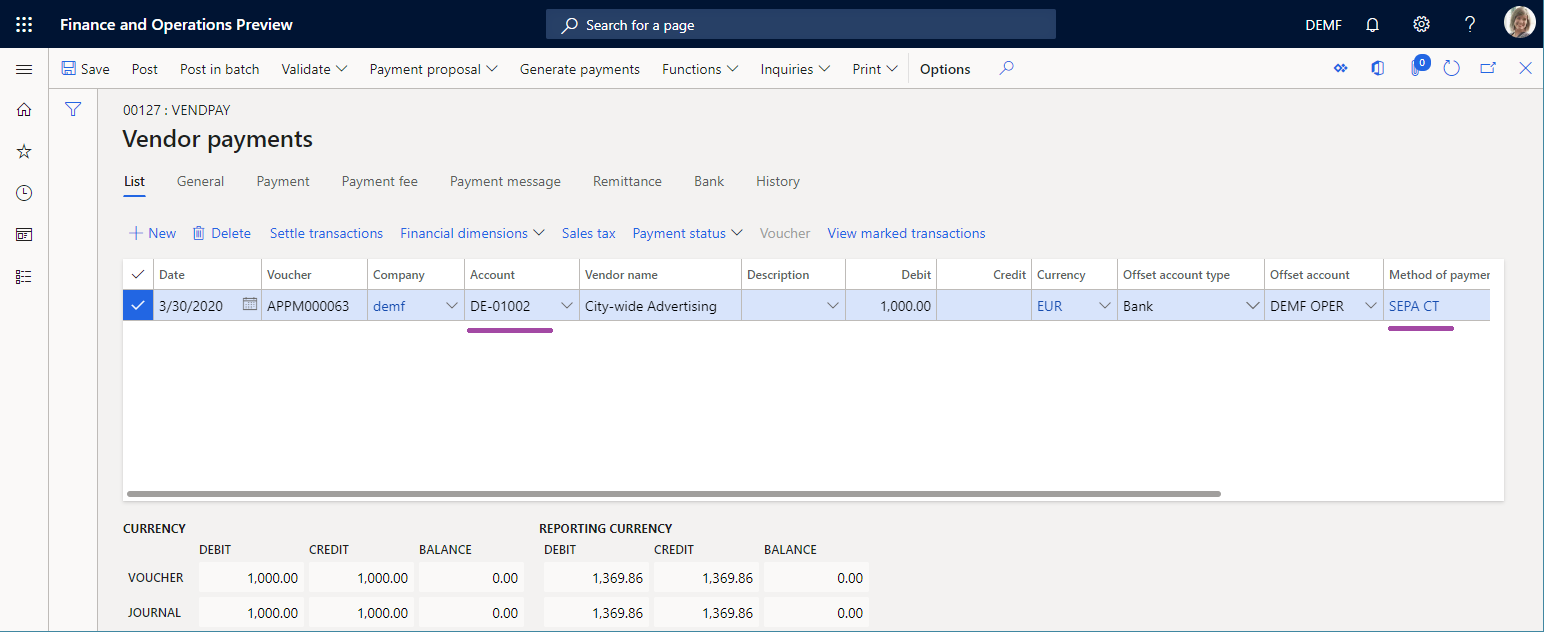Collapse the navigation pane with the hamburger icon
The height and width of the screenshot is (632, 1544).
click(x=24, y=69)
